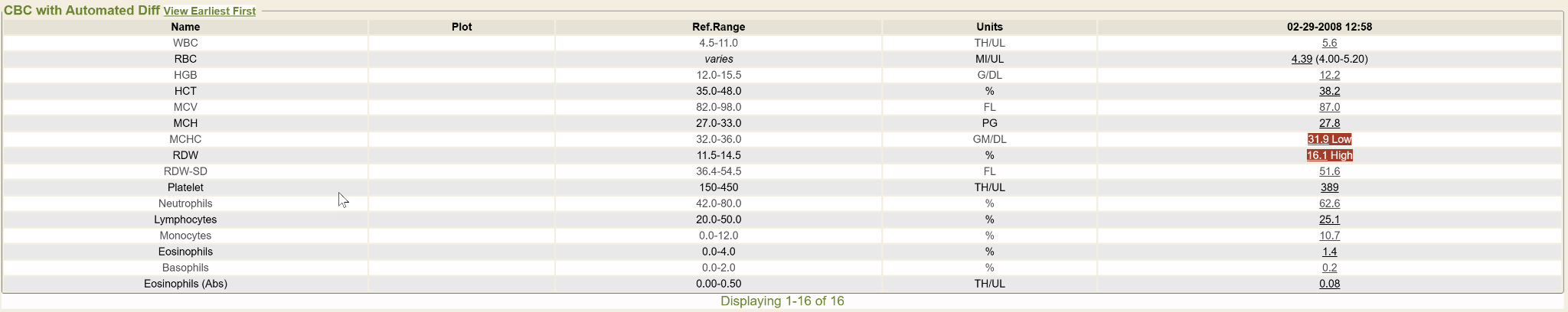Click the RDW-SD value 51.6
Image resolution: width=1568 pixels, height=312 pixels.
pyautogui.click(x=1329, y=171)
